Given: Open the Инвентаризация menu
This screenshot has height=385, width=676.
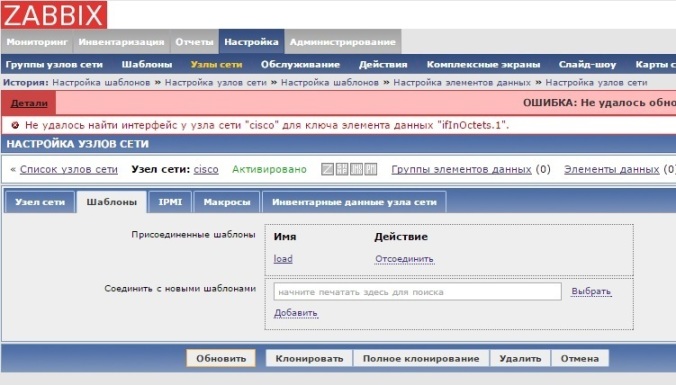Looking at the screenshot, I should pos(121,42).
